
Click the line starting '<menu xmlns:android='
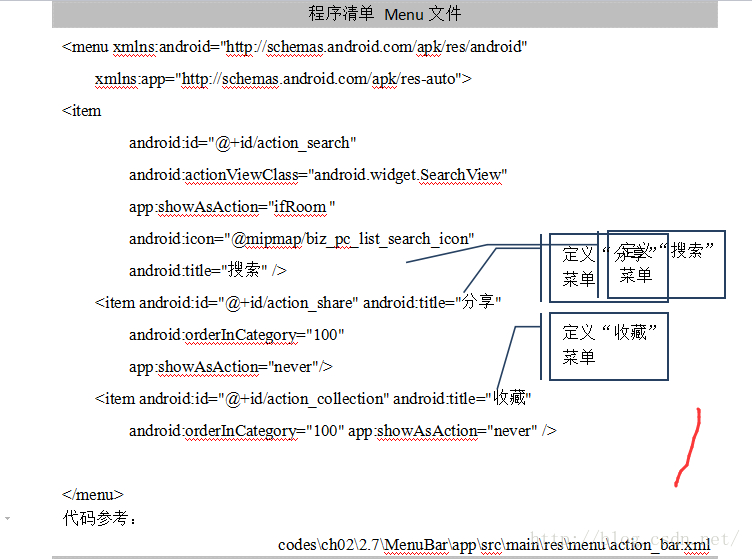pos(294,47)
